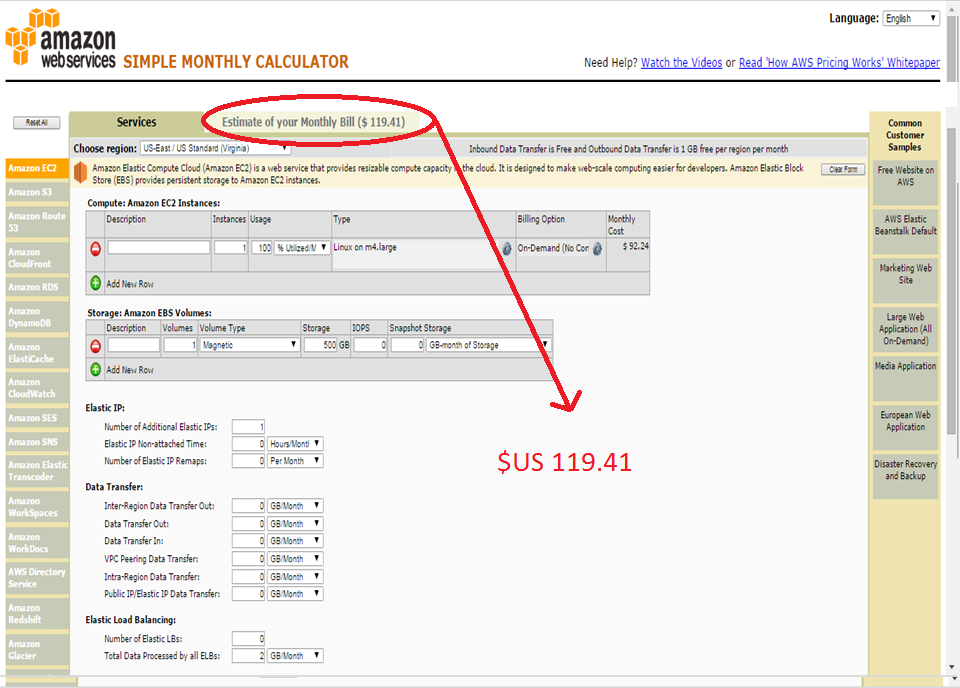This screenshot has width=960, height=688.
Task: Add new EBS volume row with green plus icon
Action: click(96, 369)
